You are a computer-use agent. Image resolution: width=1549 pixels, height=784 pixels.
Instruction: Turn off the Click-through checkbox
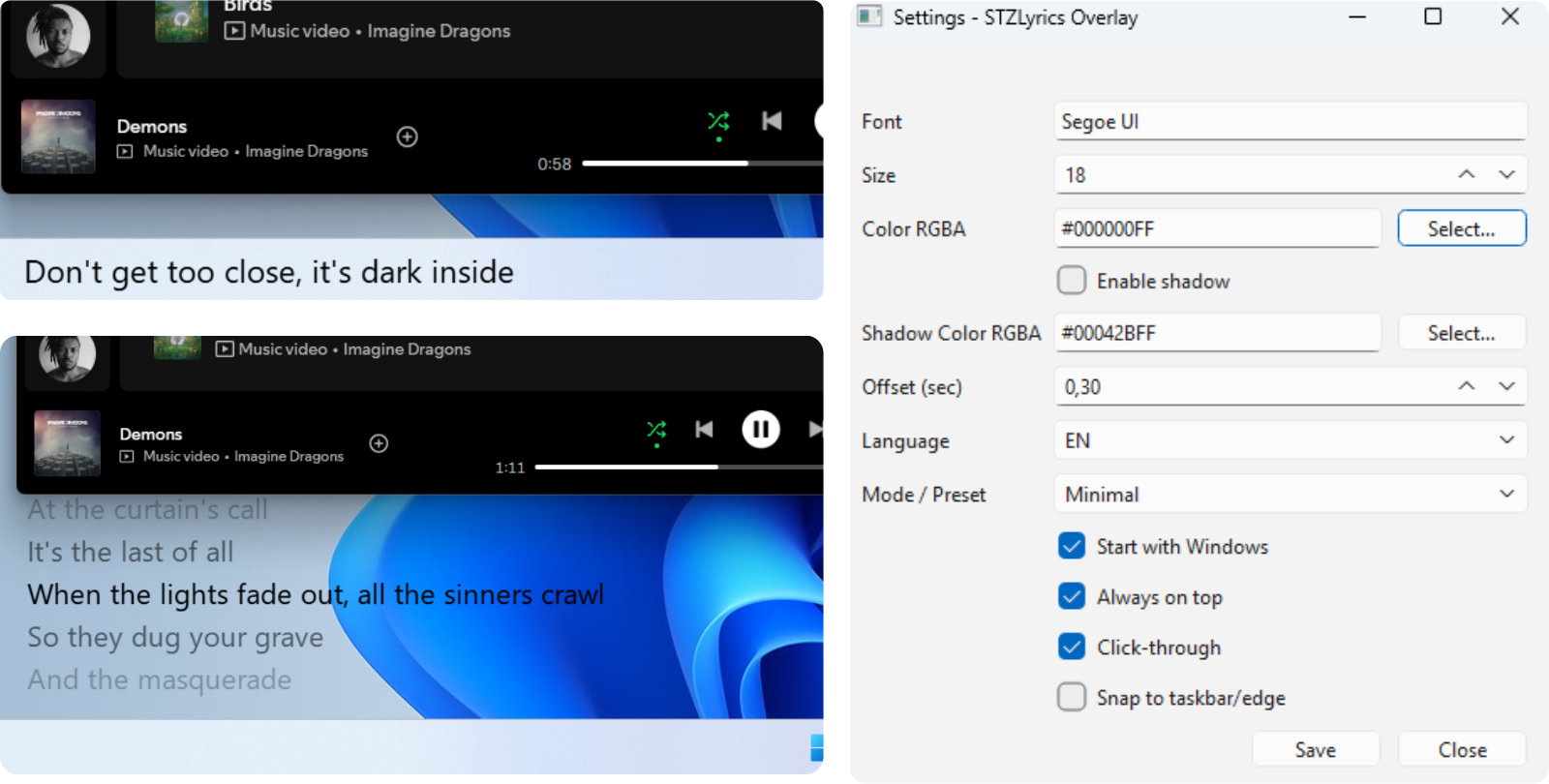1072,647
